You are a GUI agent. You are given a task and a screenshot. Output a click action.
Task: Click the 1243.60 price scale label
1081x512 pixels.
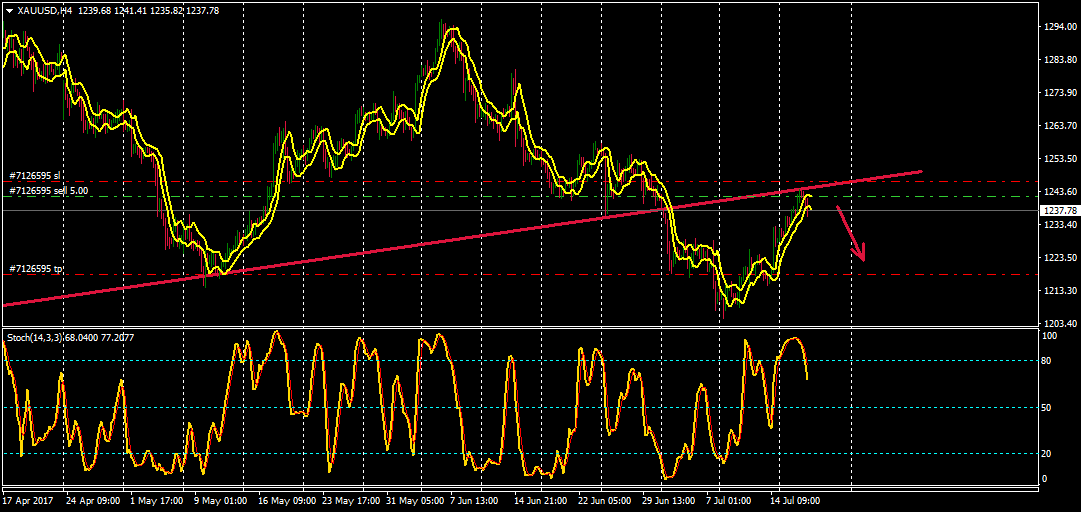1060,192
